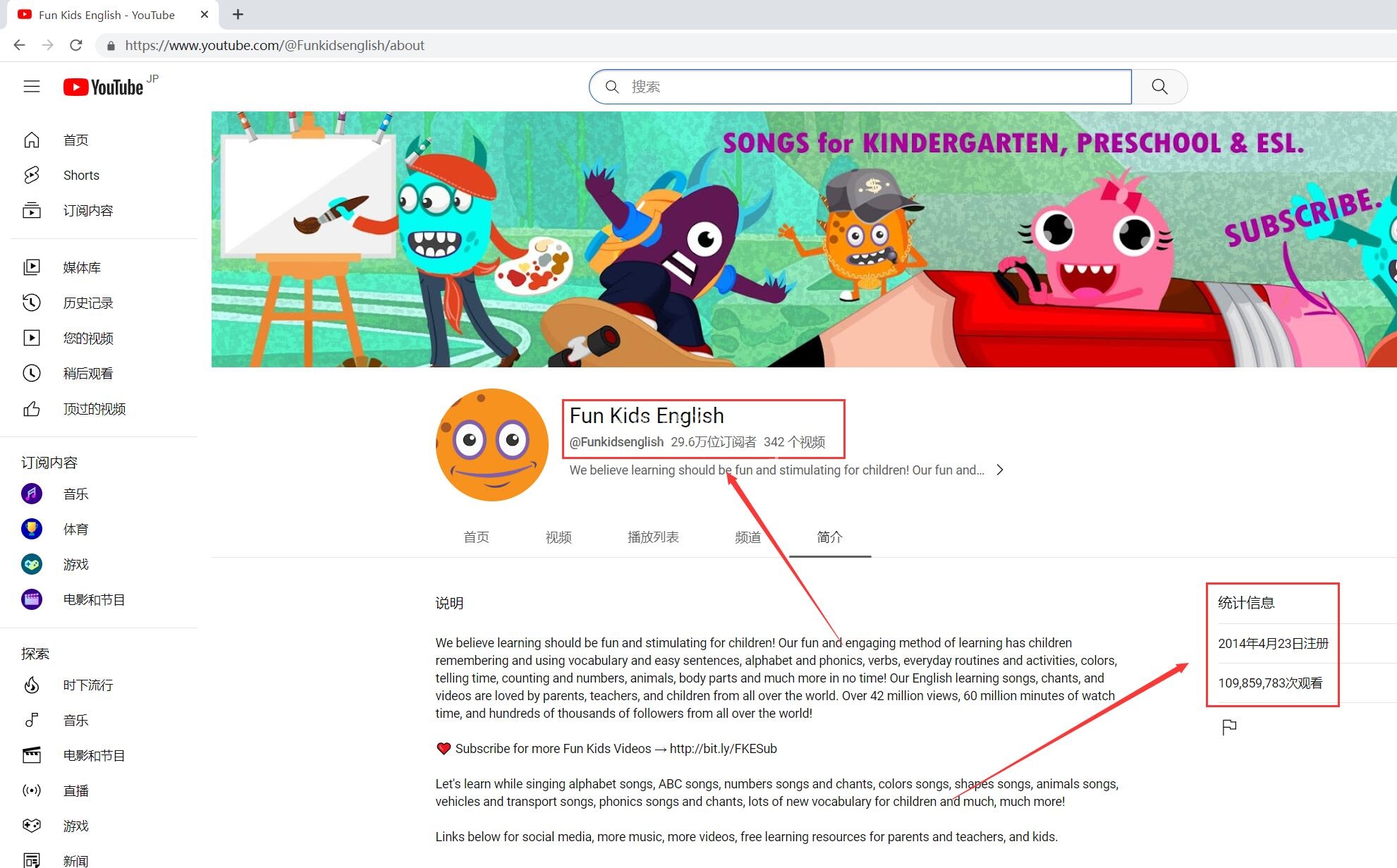Click the subscriptions icon in sidebar
The width and height of the screenshot is (1397, 868).
[32, 210]
